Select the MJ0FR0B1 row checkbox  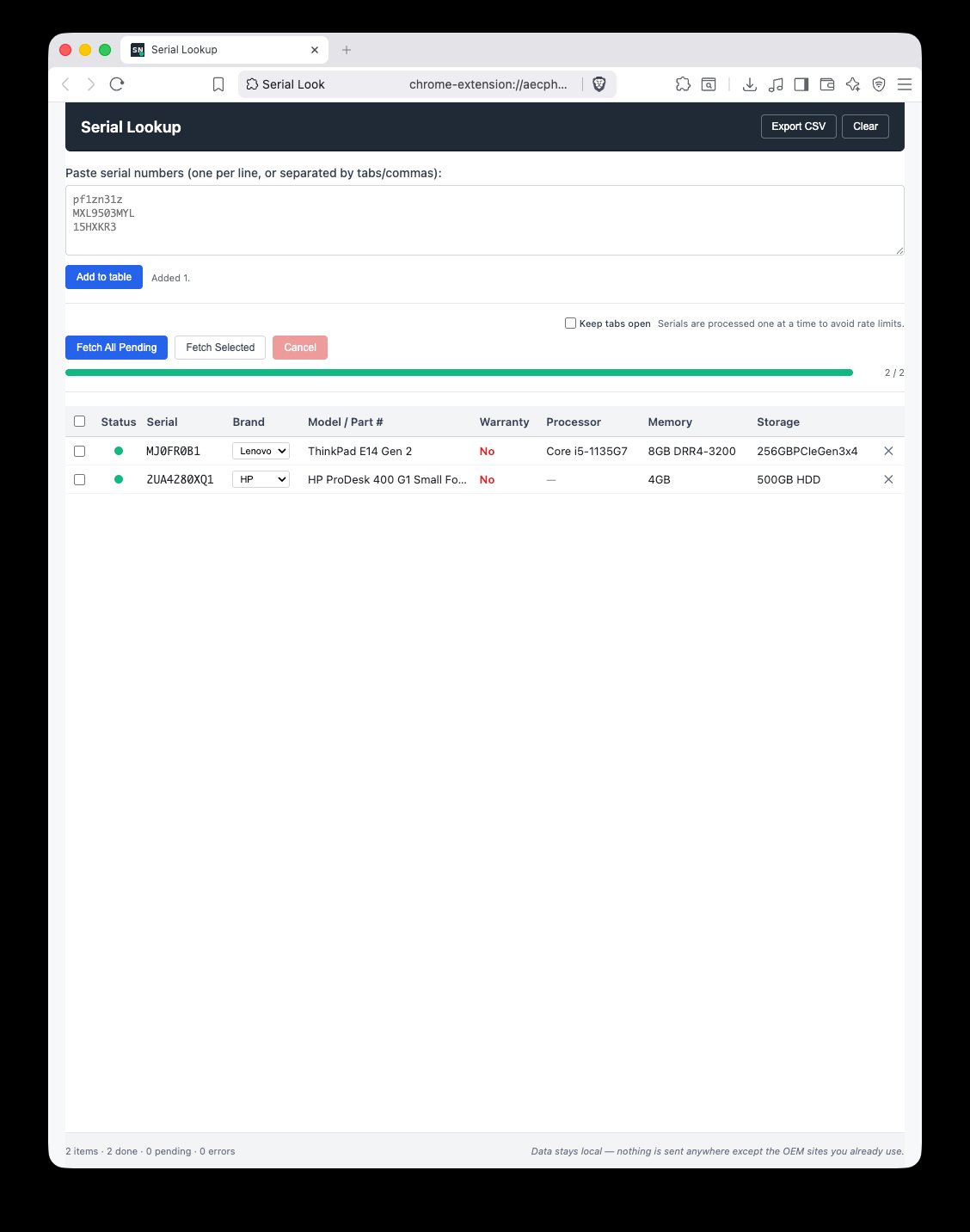(x=80, y=451)
